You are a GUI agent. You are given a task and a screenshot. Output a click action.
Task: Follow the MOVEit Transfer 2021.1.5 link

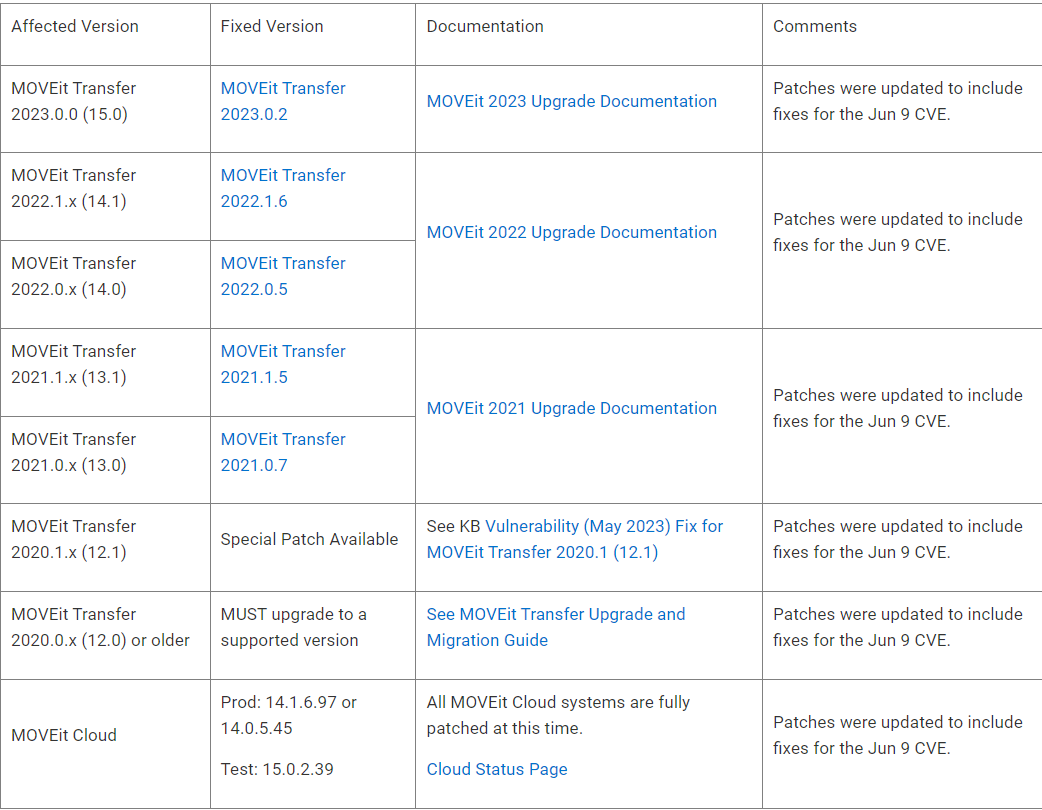coord(283,364)
